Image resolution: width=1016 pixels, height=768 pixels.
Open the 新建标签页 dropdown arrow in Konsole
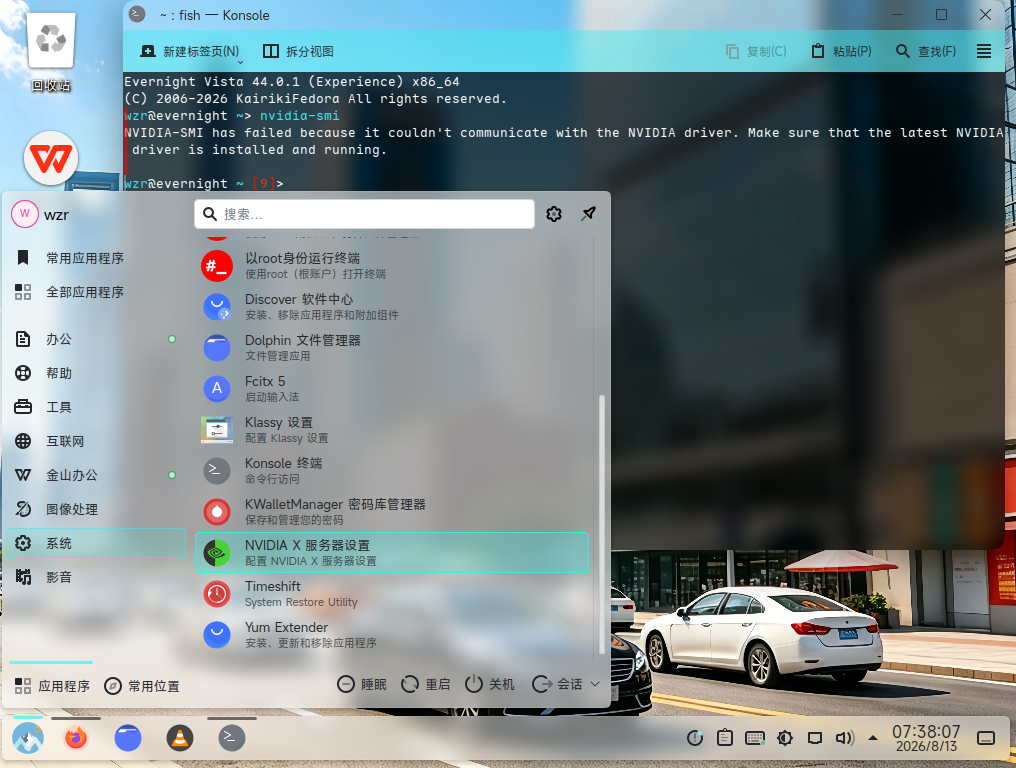pyautogui.click(x=240, y=62)
